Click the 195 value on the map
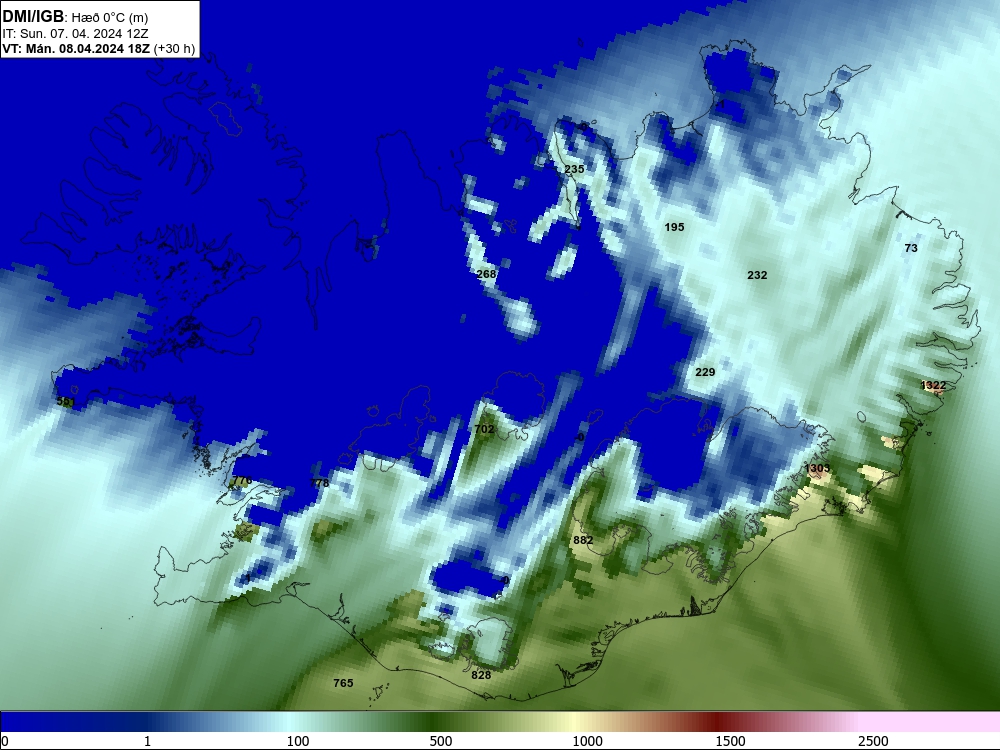The height and width of the screenshot is (750, 1000). [674, 227]
